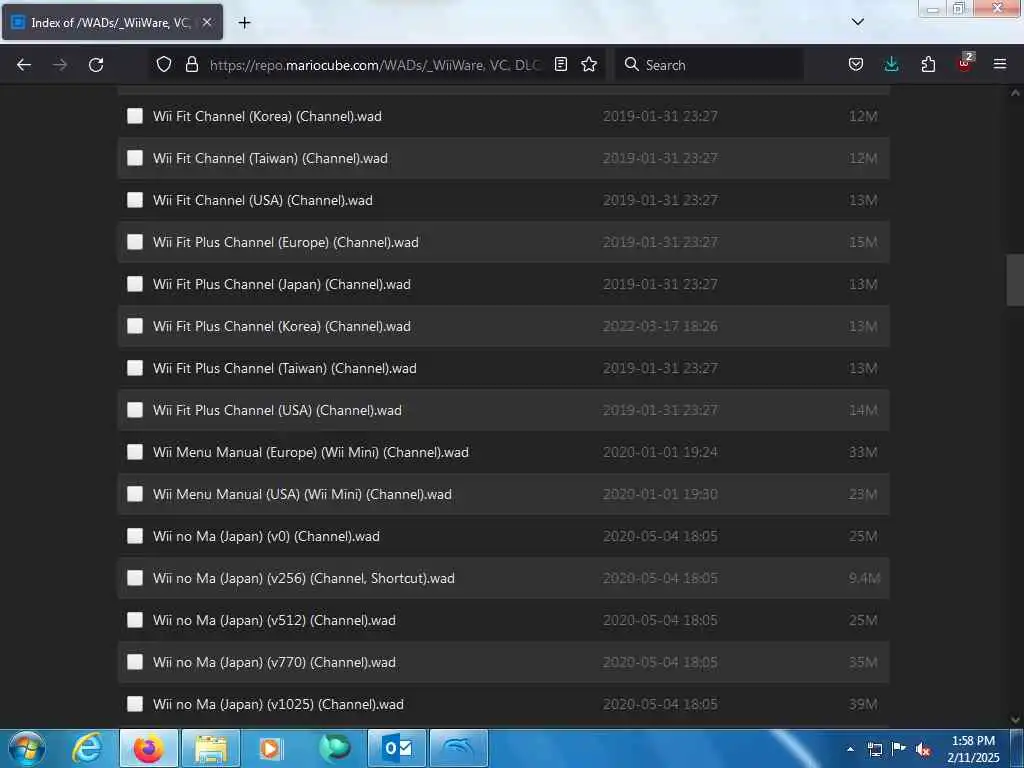Select Index of /WADs tab
This screenshot has width=1024, height=768.
(x=112, y=22)
